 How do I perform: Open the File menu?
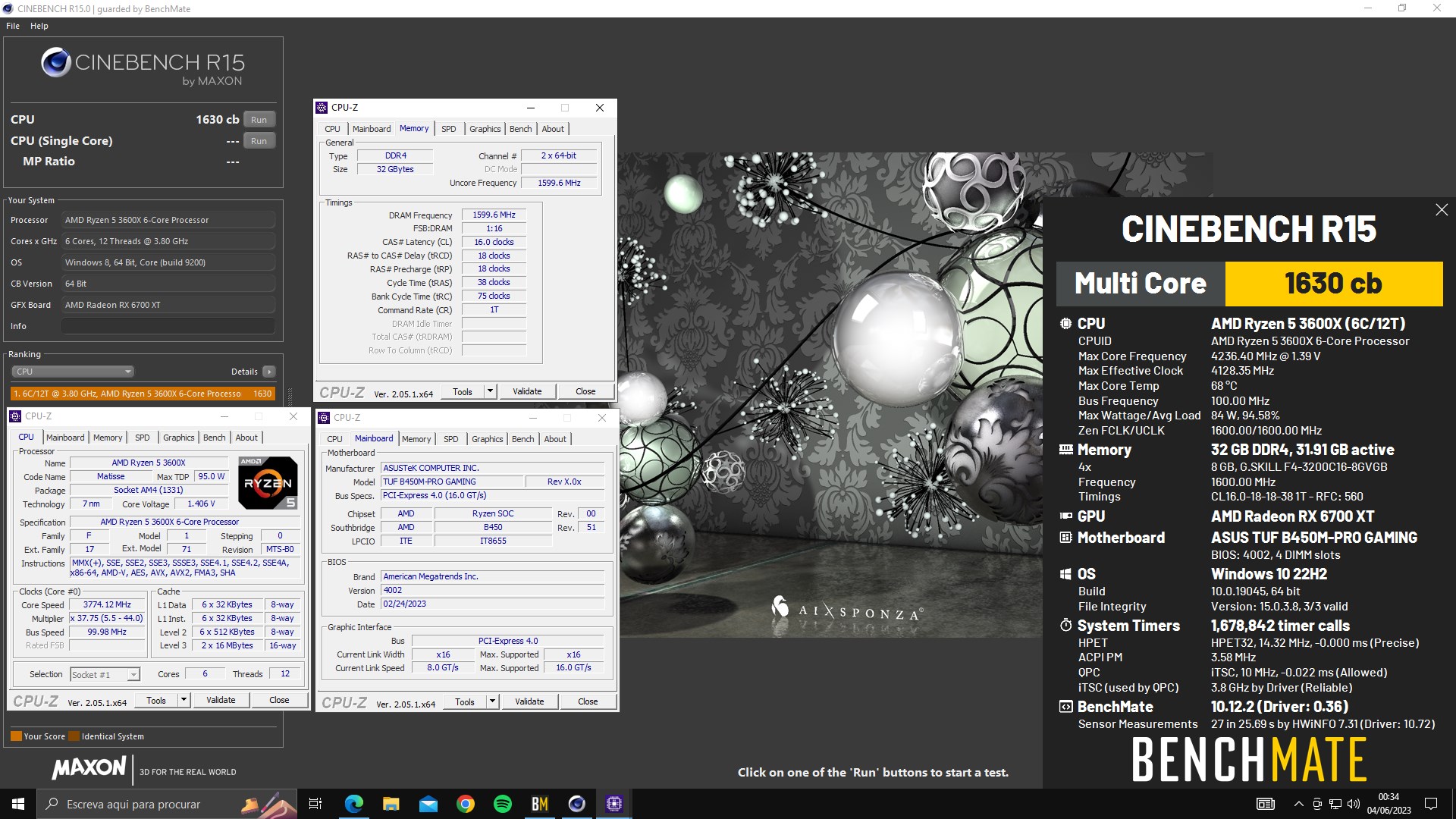click(13, 26)
